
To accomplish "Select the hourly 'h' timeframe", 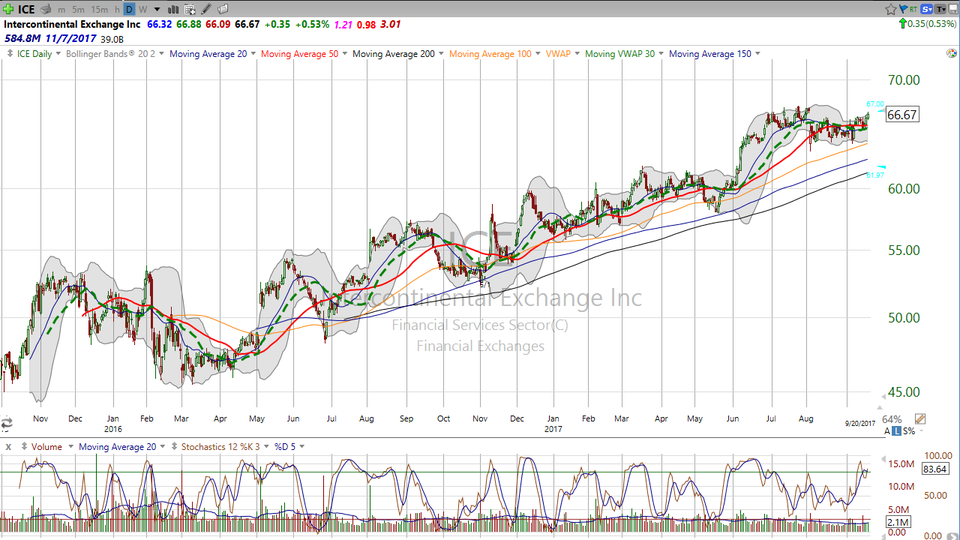I will point(117,10).
